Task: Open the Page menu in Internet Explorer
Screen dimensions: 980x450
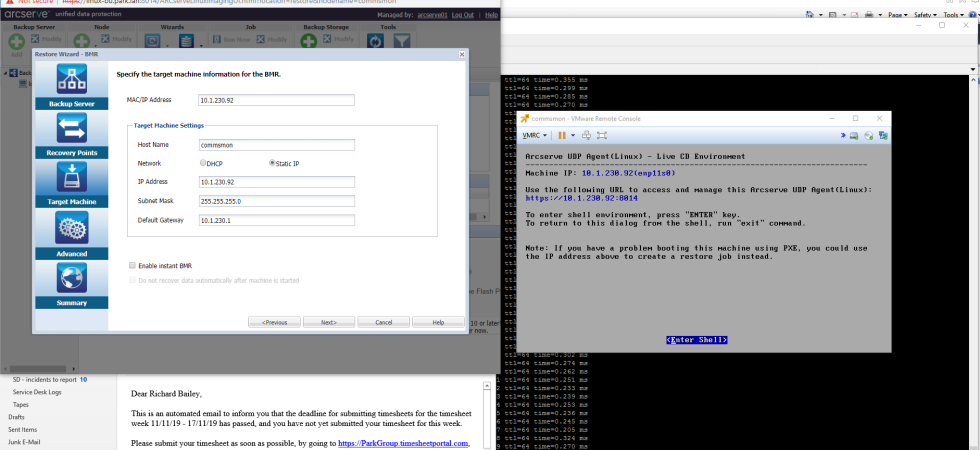Action: click(x=898, y=15)
